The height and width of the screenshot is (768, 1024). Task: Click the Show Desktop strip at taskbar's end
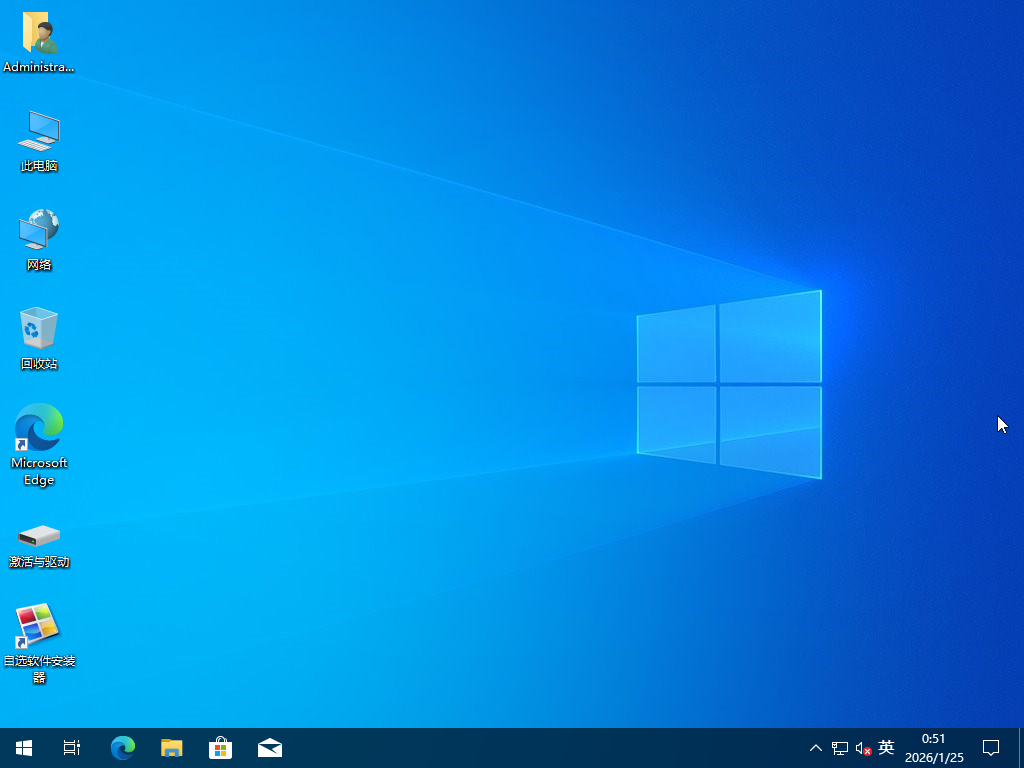[1021, 747]
